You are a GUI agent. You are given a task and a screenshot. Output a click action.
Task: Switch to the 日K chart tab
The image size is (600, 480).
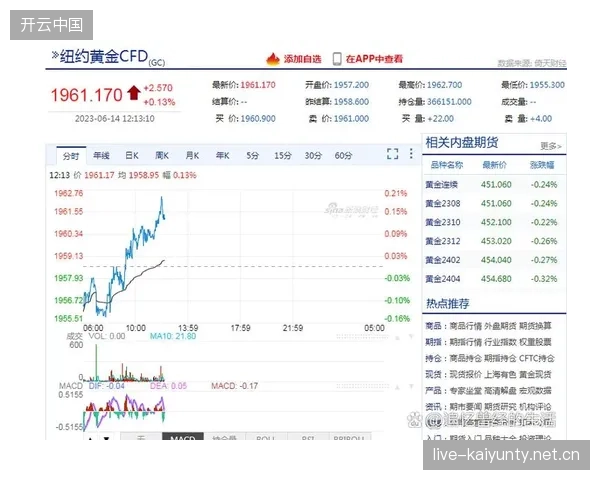132,155
